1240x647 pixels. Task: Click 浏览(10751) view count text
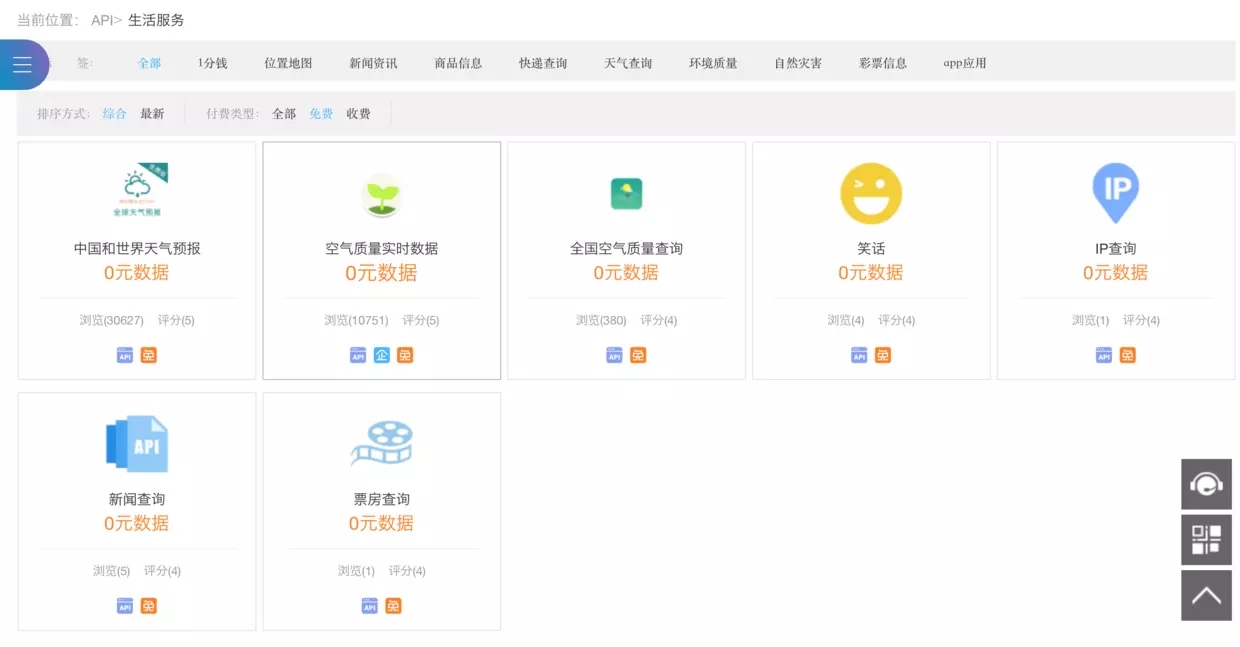[x=356, y=321]
